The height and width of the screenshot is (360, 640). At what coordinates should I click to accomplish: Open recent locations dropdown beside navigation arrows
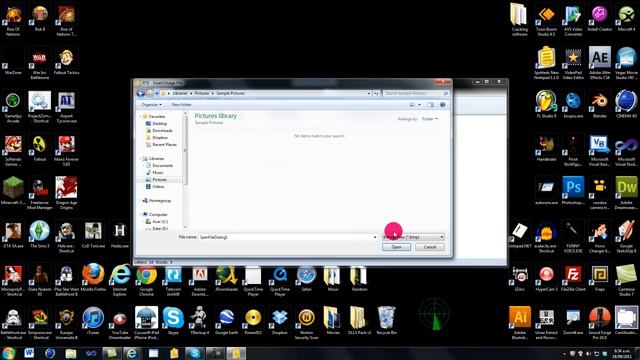(157, 93)
